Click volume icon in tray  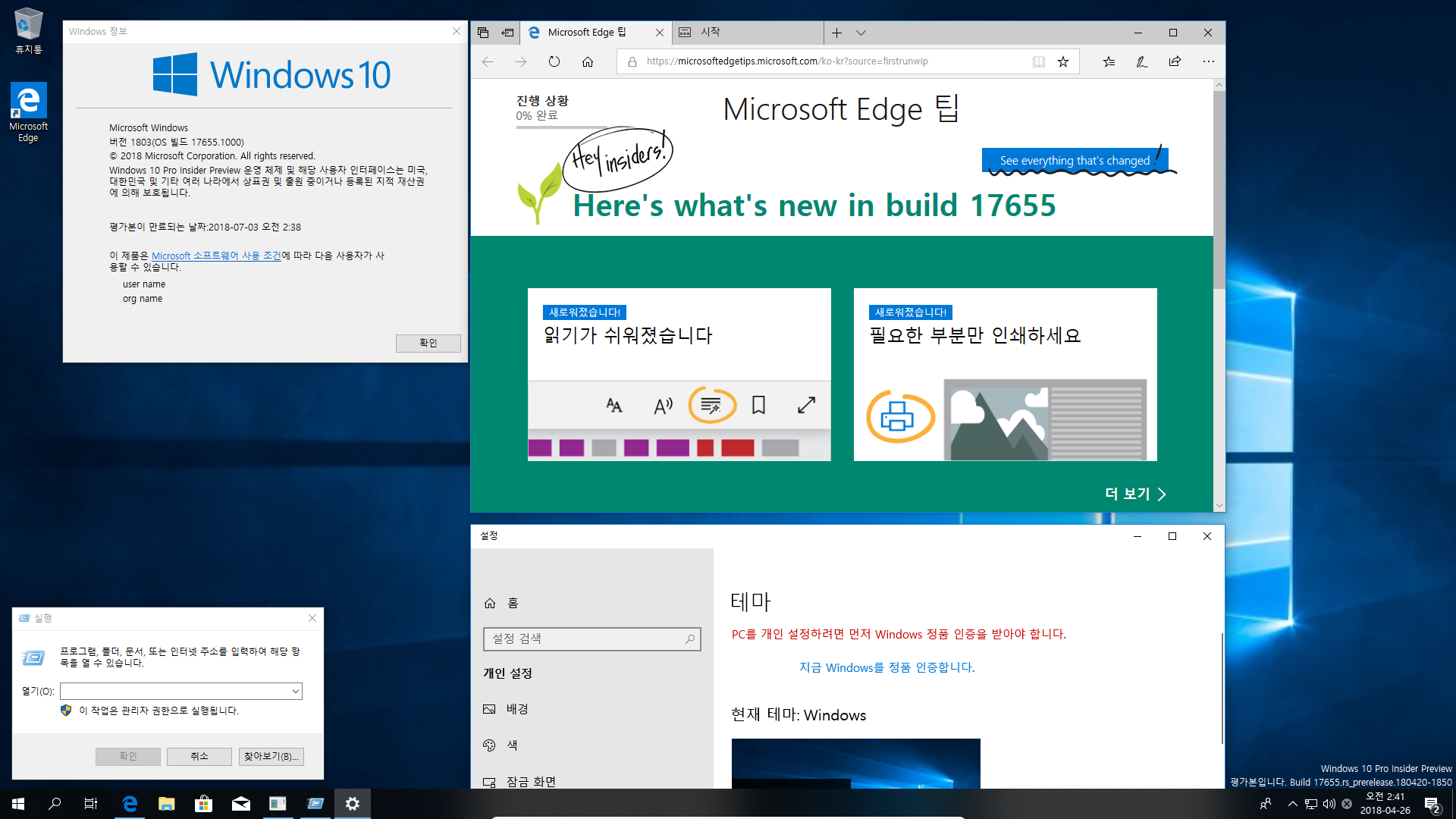point(1329,804)
